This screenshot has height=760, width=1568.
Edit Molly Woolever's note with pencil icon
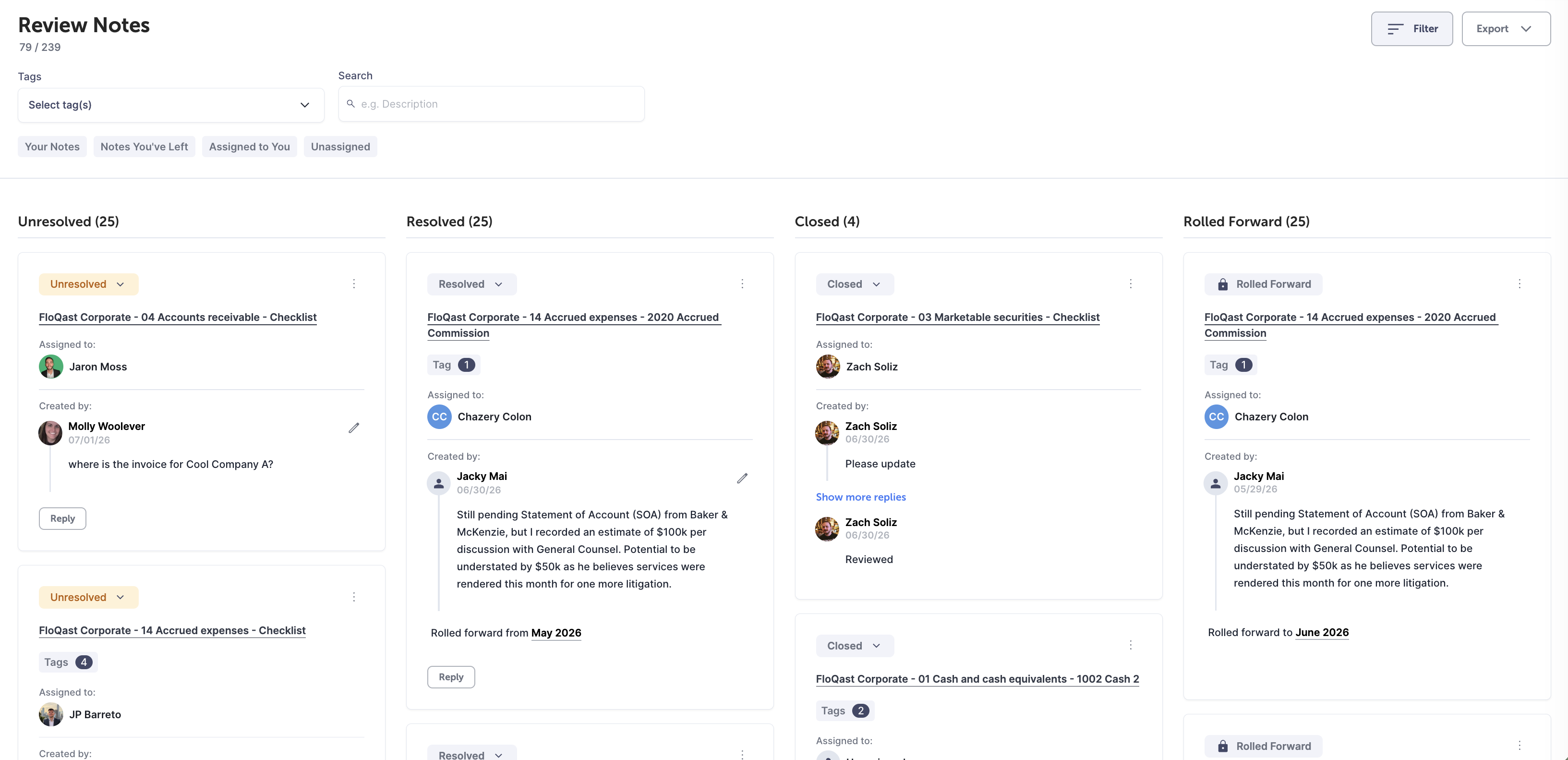click(x=354, y=428)
